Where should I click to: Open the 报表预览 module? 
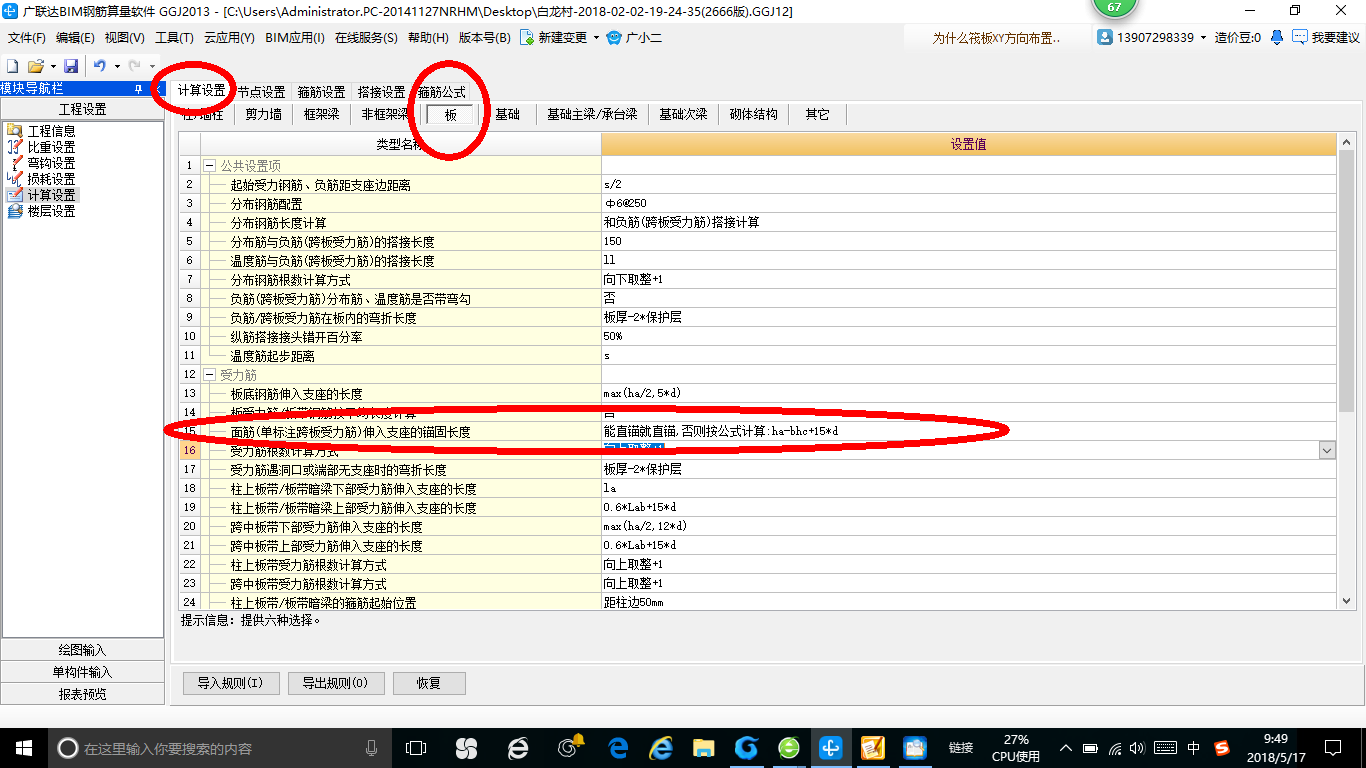tap(82, 694)
